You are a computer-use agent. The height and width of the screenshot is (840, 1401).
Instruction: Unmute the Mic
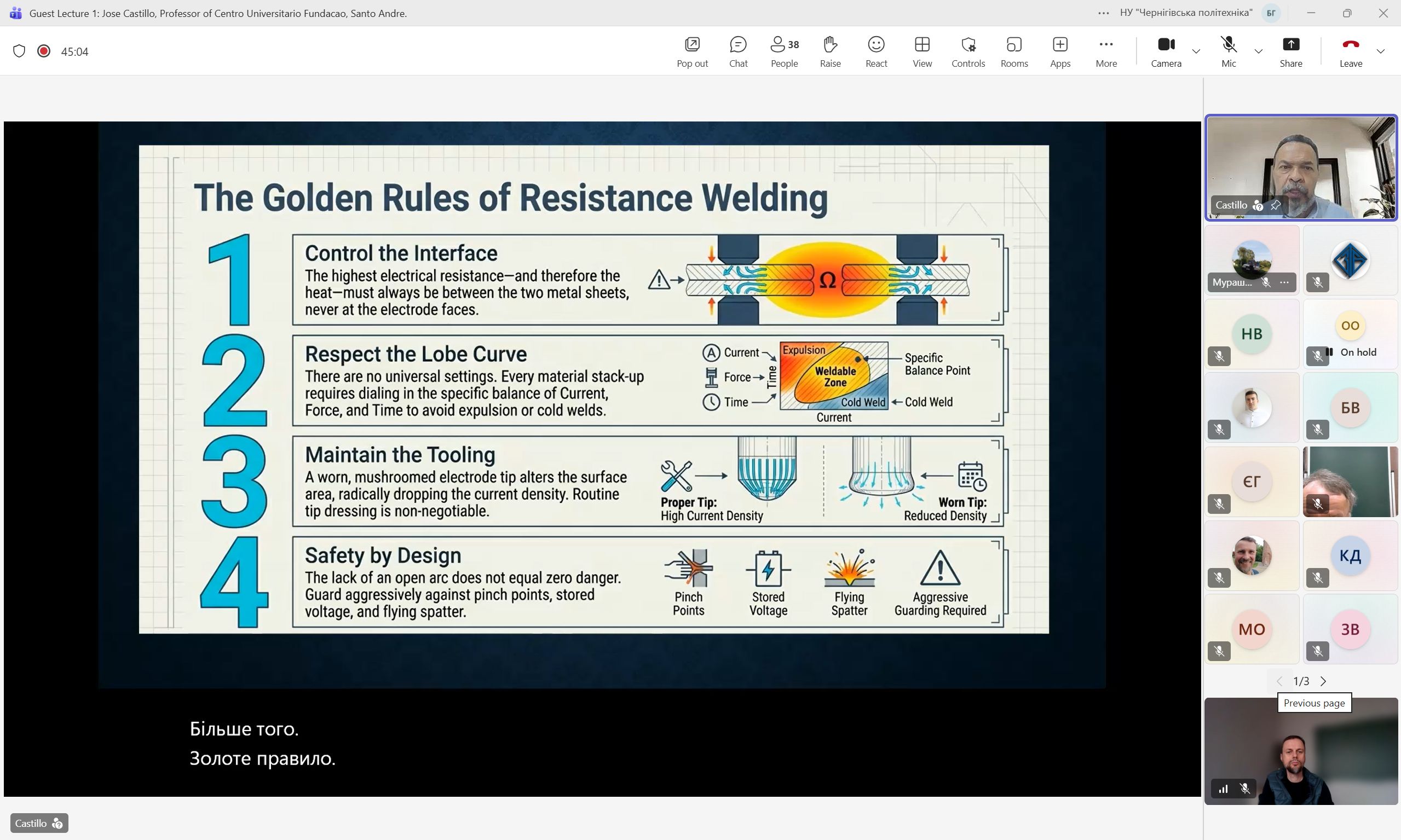point(1229,51)
